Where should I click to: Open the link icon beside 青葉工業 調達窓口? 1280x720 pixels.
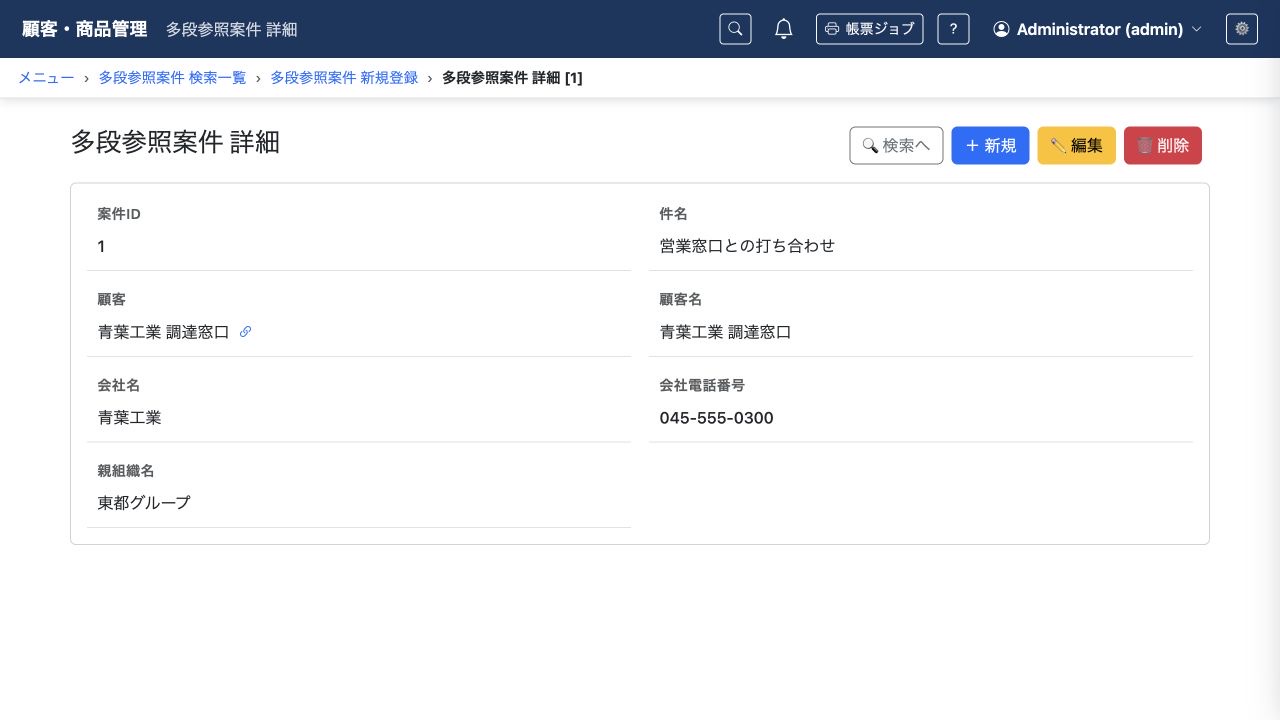point(245,332)
